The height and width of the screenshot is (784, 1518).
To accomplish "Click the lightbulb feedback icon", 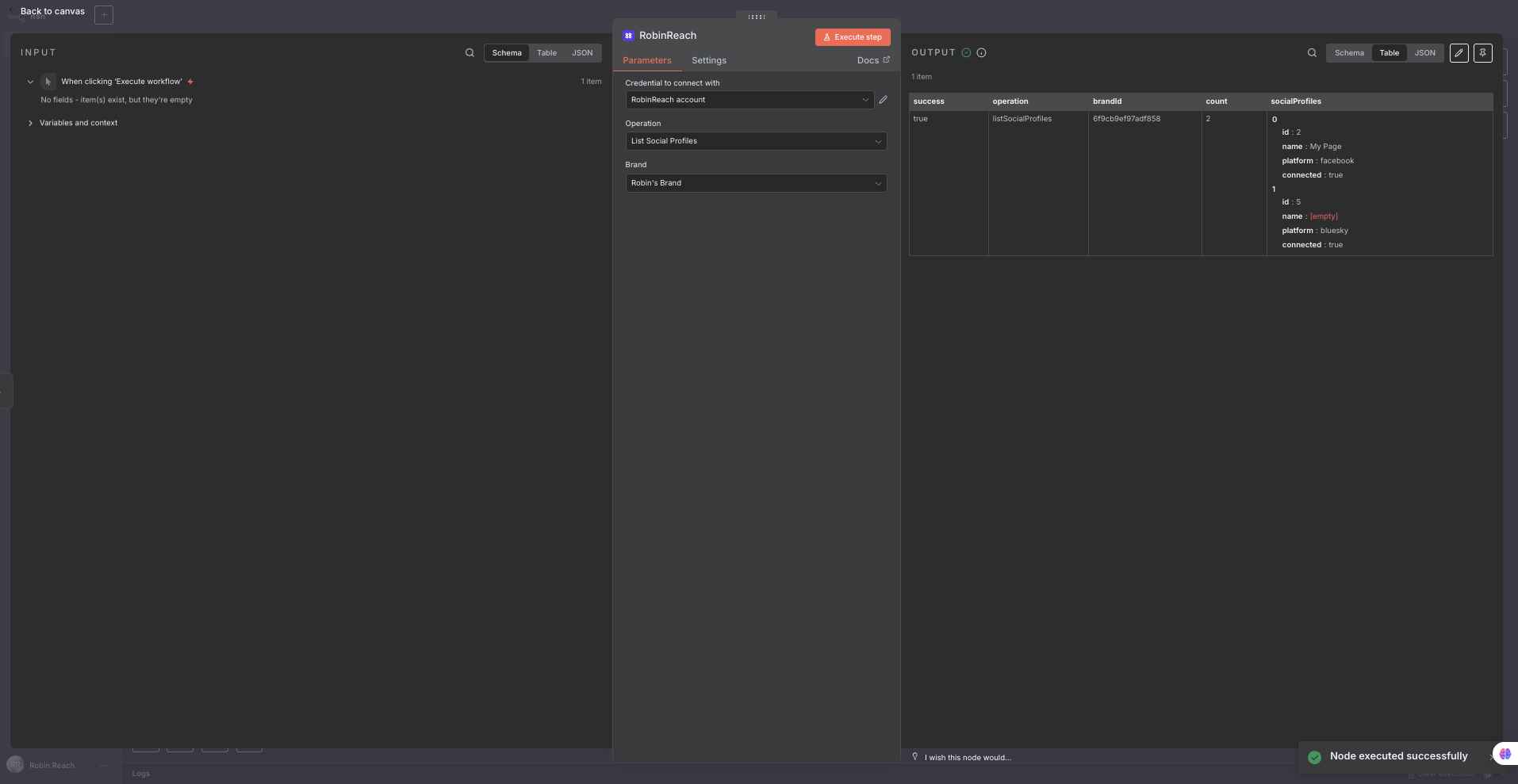I will [x=915, y=757].
